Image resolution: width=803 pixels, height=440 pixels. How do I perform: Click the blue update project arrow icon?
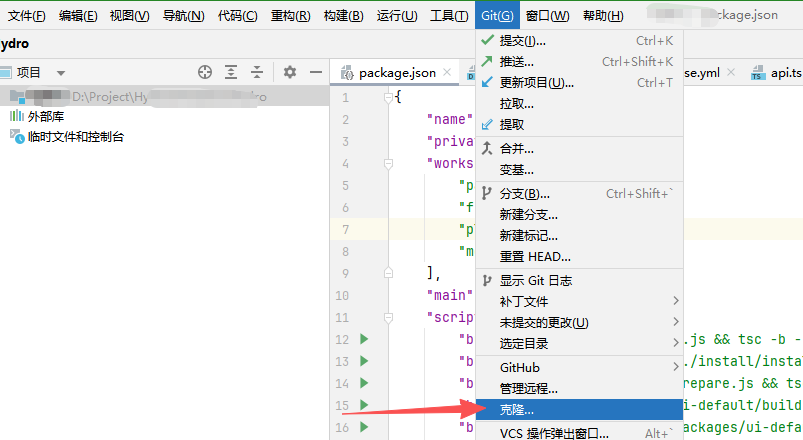pos(487,82)
